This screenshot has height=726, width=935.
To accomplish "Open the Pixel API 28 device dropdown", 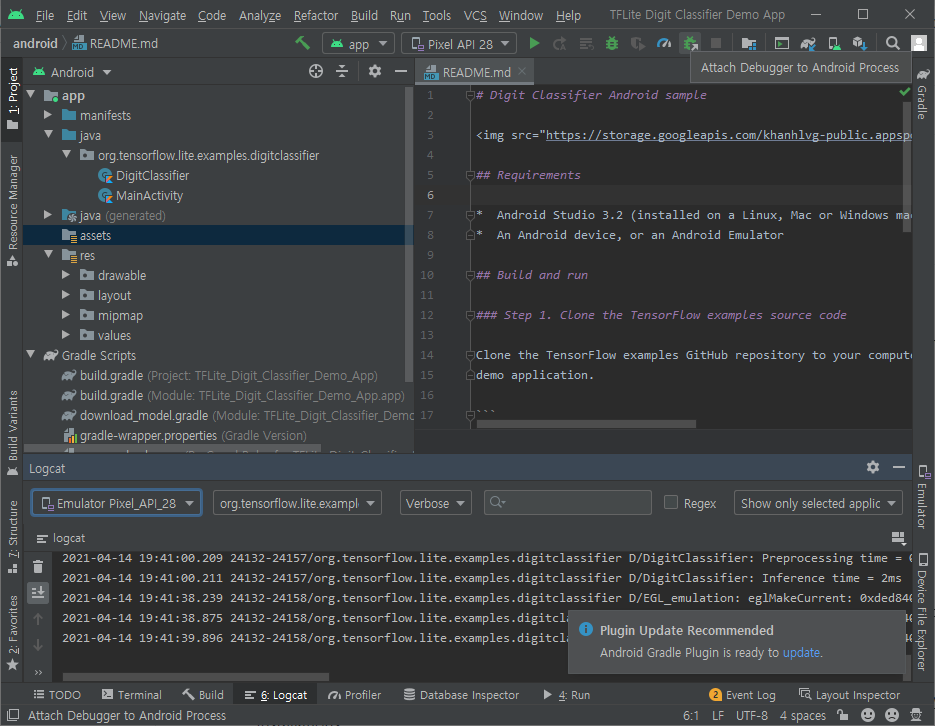I will click(459, 44).
